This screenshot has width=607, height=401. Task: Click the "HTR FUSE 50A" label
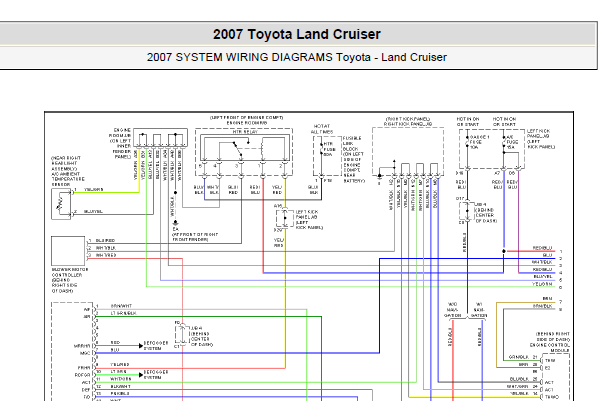[329, 149]
